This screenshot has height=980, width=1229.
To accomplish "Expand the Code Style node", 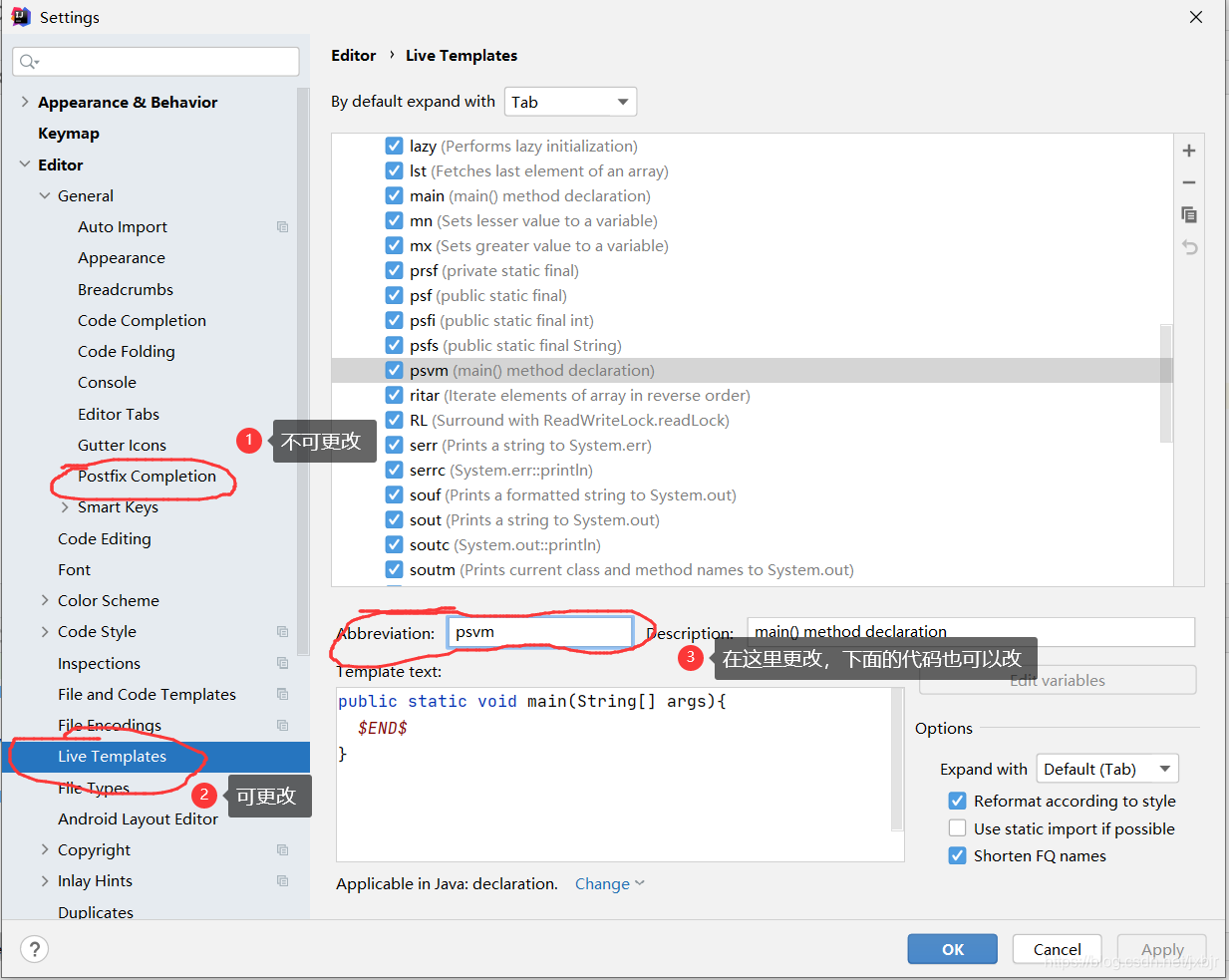I will pos(45,632).
